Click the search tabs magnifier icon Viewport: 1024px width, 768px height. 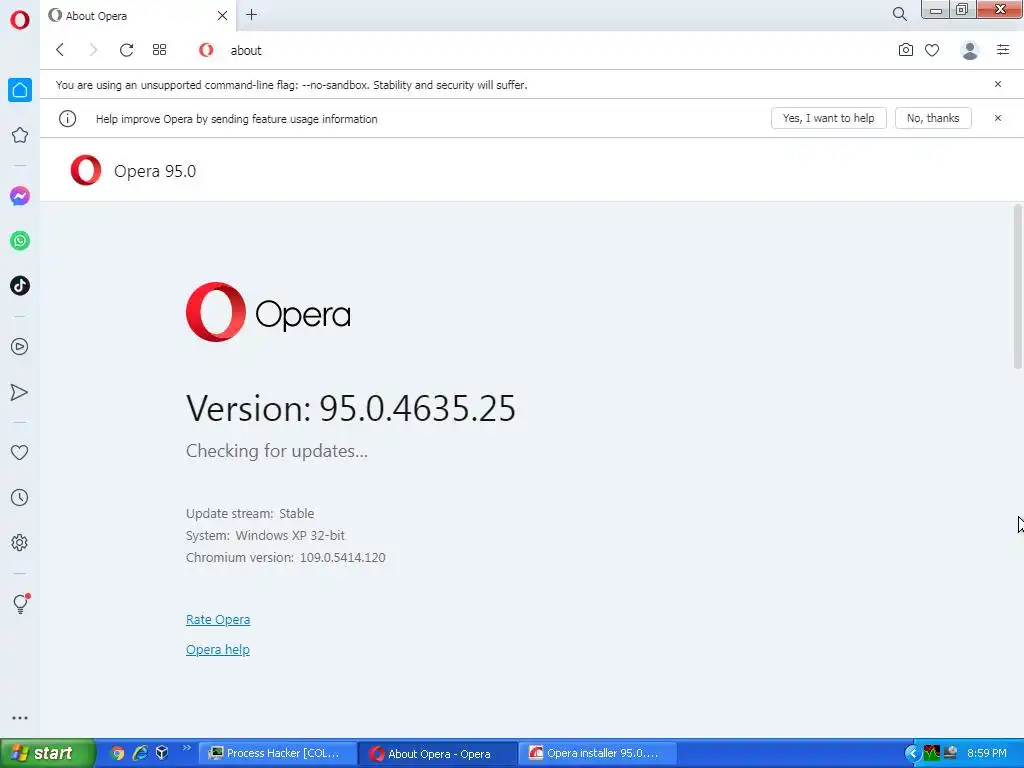tap(899, 14)
